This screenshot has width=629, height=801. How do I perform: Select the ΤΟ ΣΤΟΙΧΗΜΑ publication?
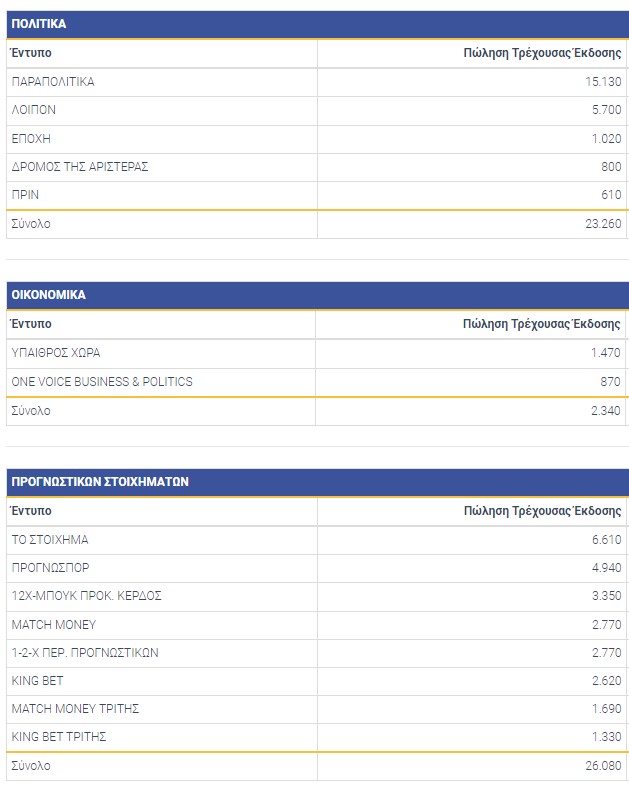[x=50, y=540]
